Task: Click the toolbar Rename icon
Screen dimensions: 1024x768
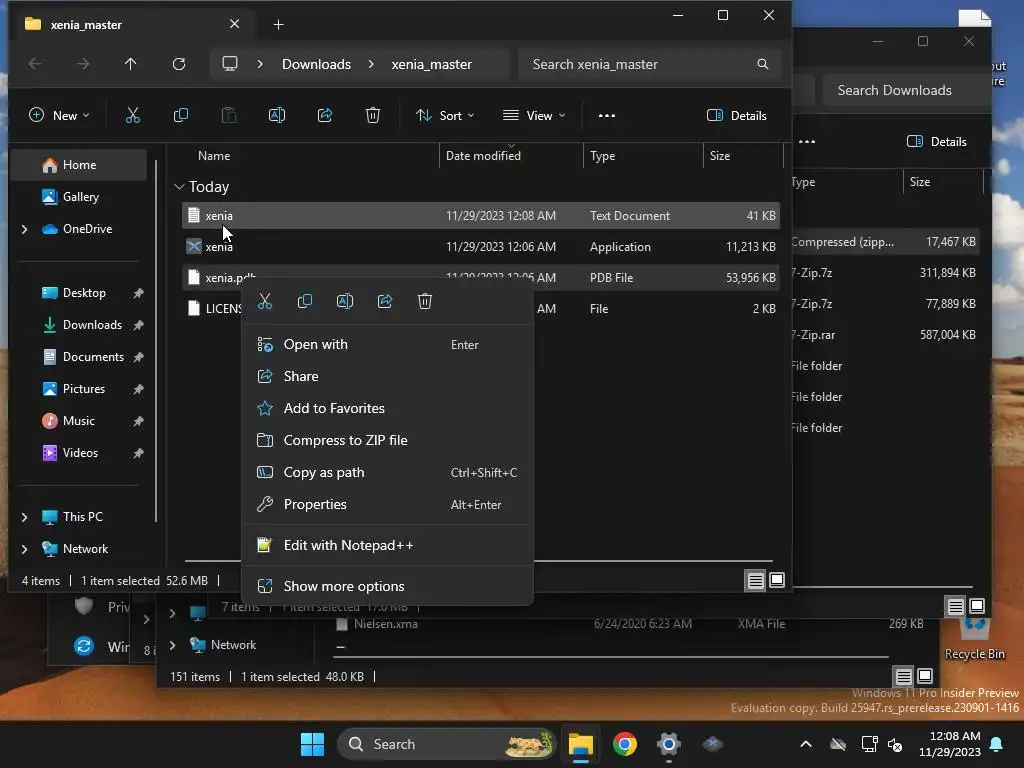Action: (277, 116)
